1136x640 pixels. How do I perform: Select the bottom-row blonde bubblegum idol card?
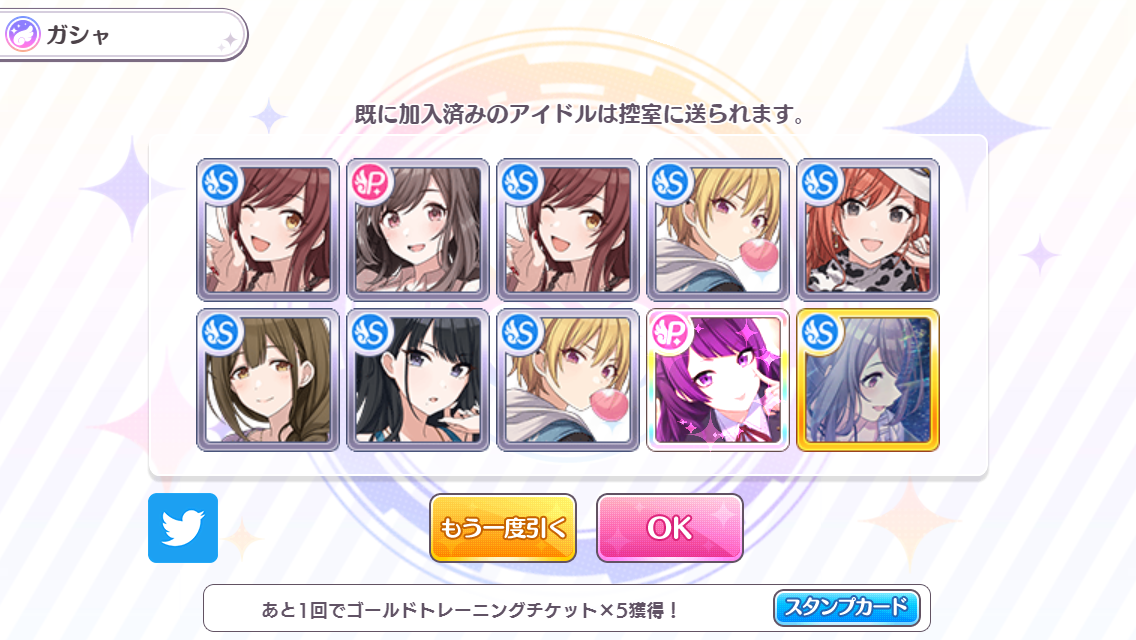click(x=568, y=380)
